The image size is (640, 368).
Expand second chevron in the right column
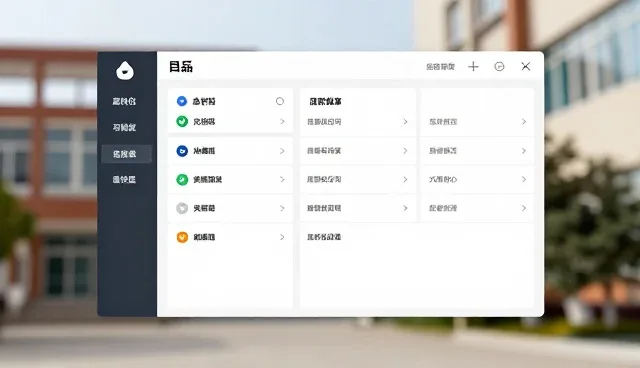click(524, 151)
